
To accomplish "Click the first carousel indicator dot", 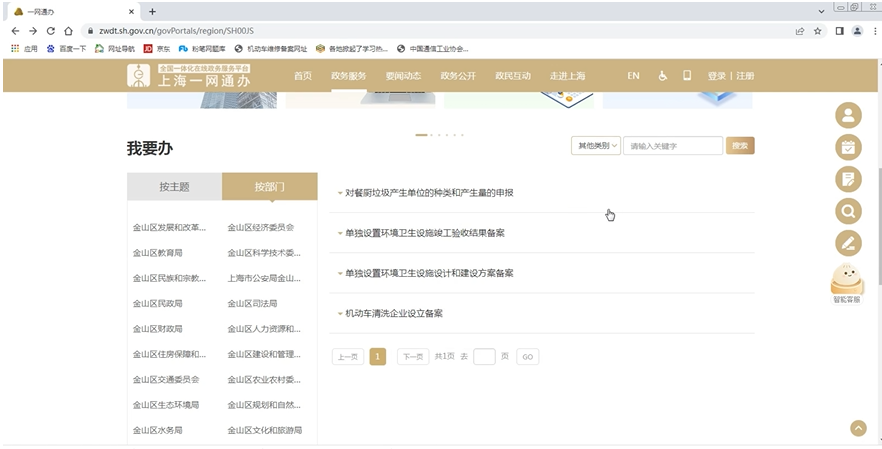I will click(x=421, y=135).
